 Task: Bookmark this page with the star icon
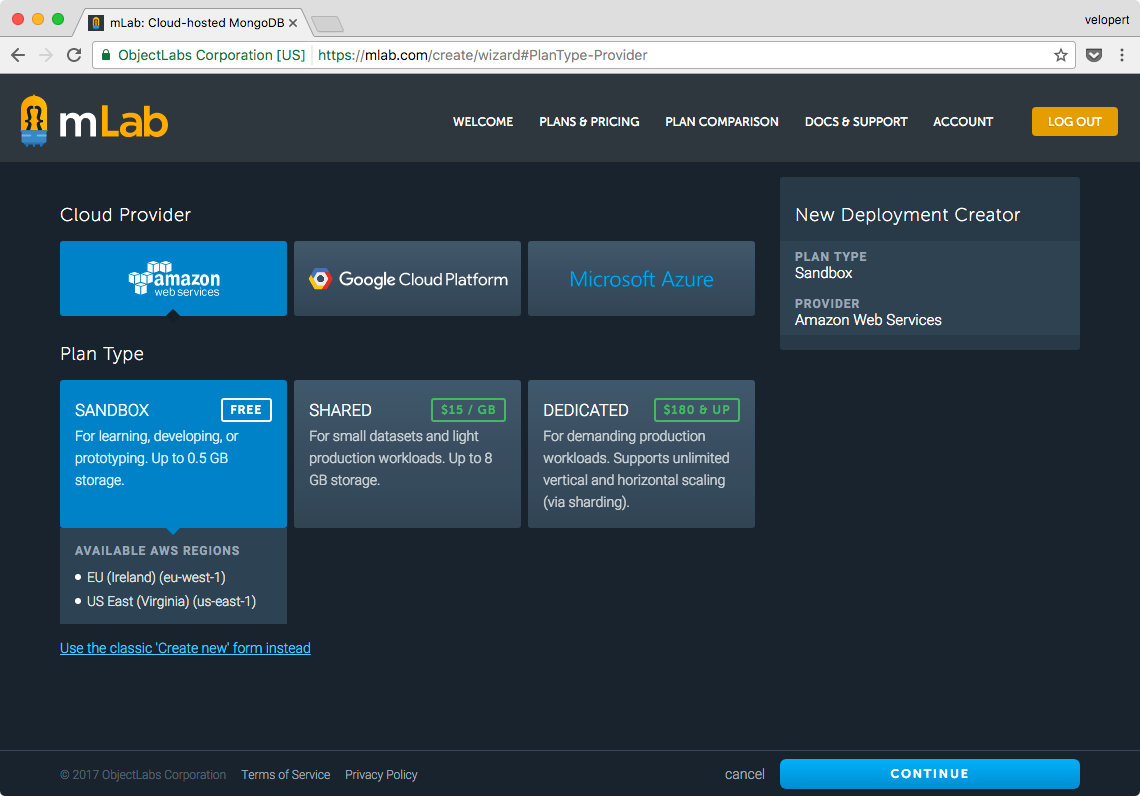coord(1061,55)
